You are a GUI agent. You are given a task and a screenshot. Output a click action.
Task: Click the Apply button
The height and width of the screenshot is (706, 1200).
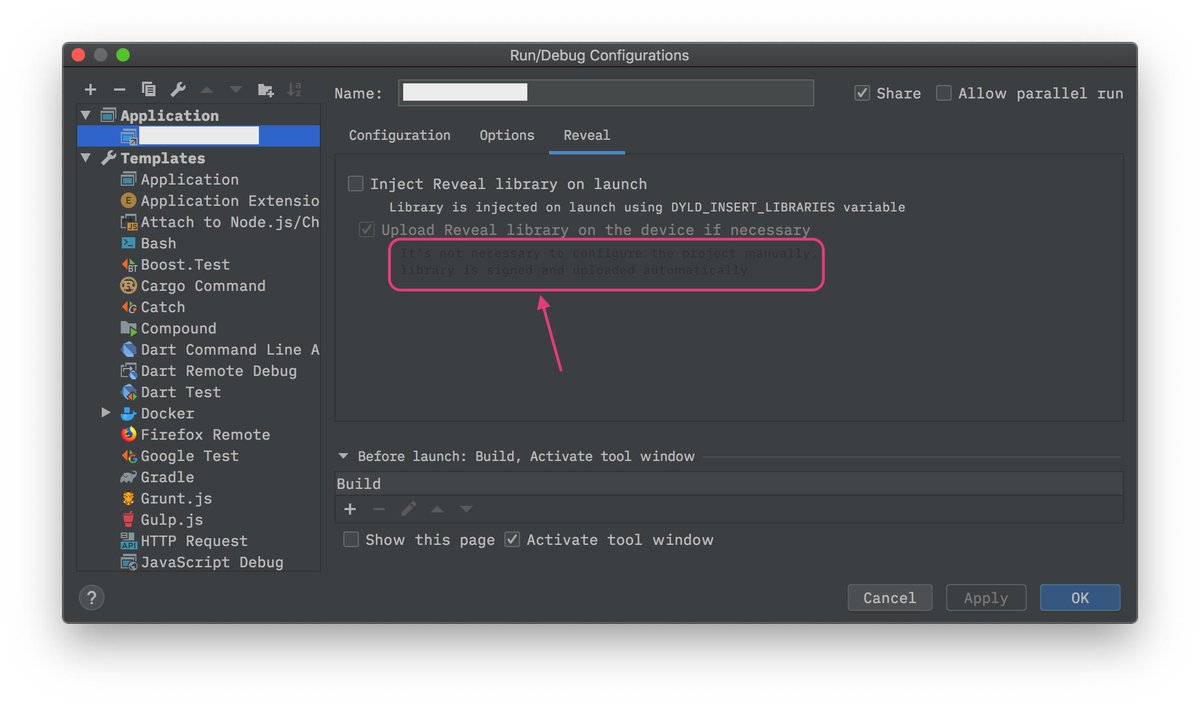(x=986, y=598)
